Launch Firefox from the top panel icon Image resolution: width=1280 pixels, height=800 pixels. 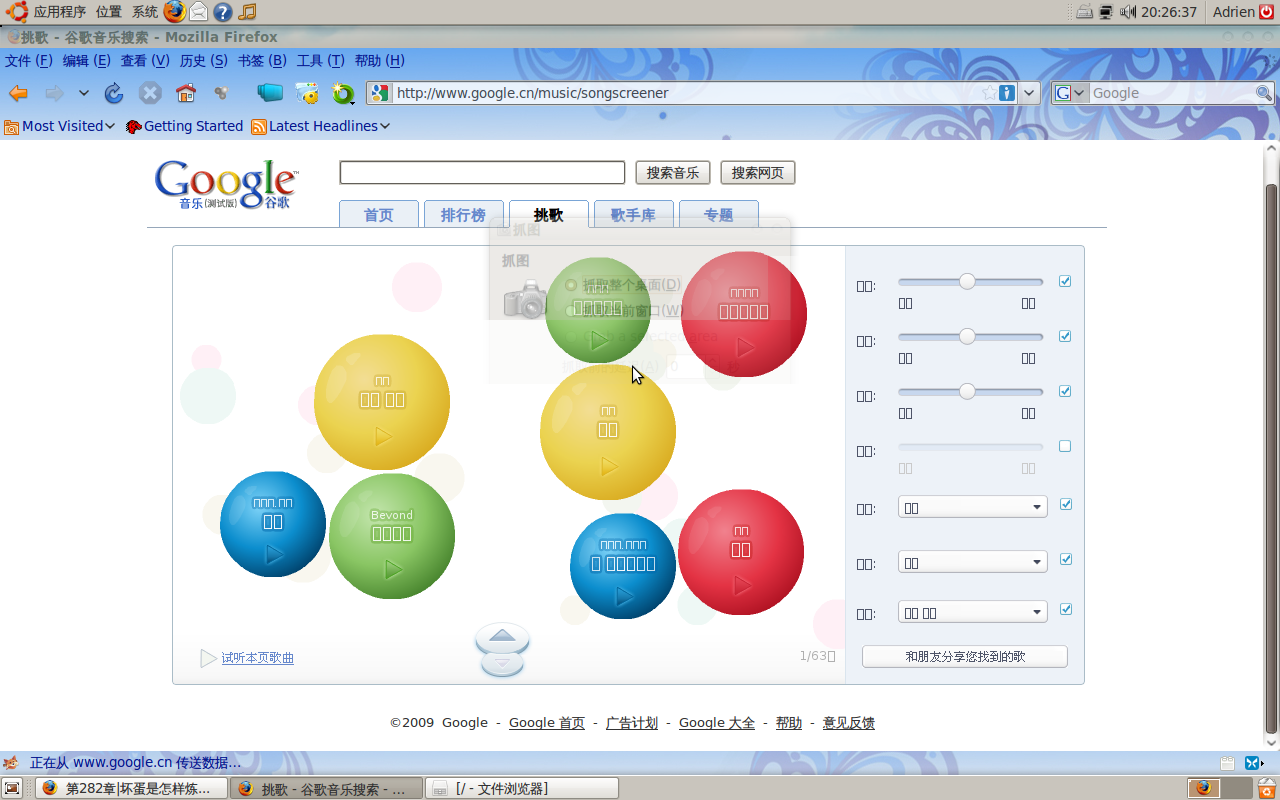coord(174,12)
